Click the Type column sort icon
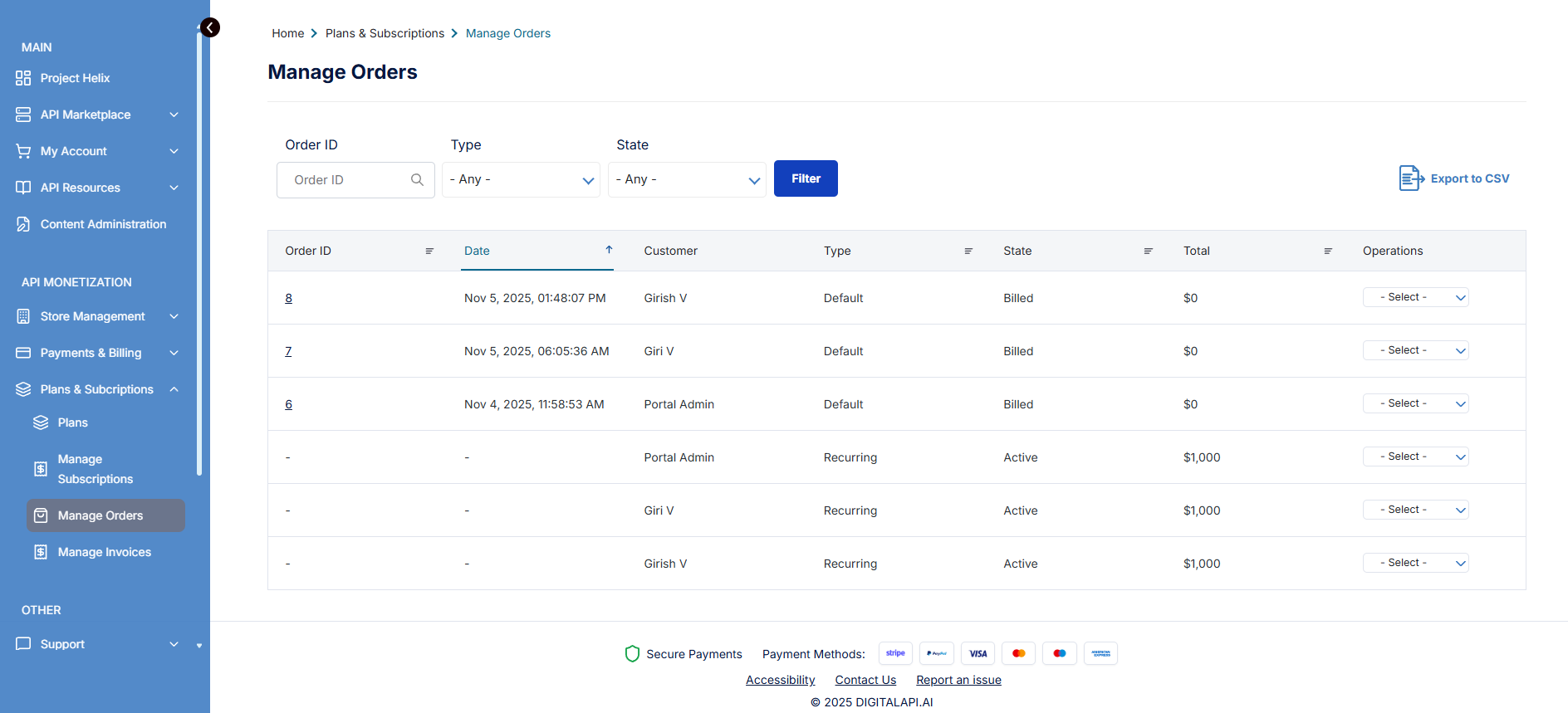 (x=968, y=252)
